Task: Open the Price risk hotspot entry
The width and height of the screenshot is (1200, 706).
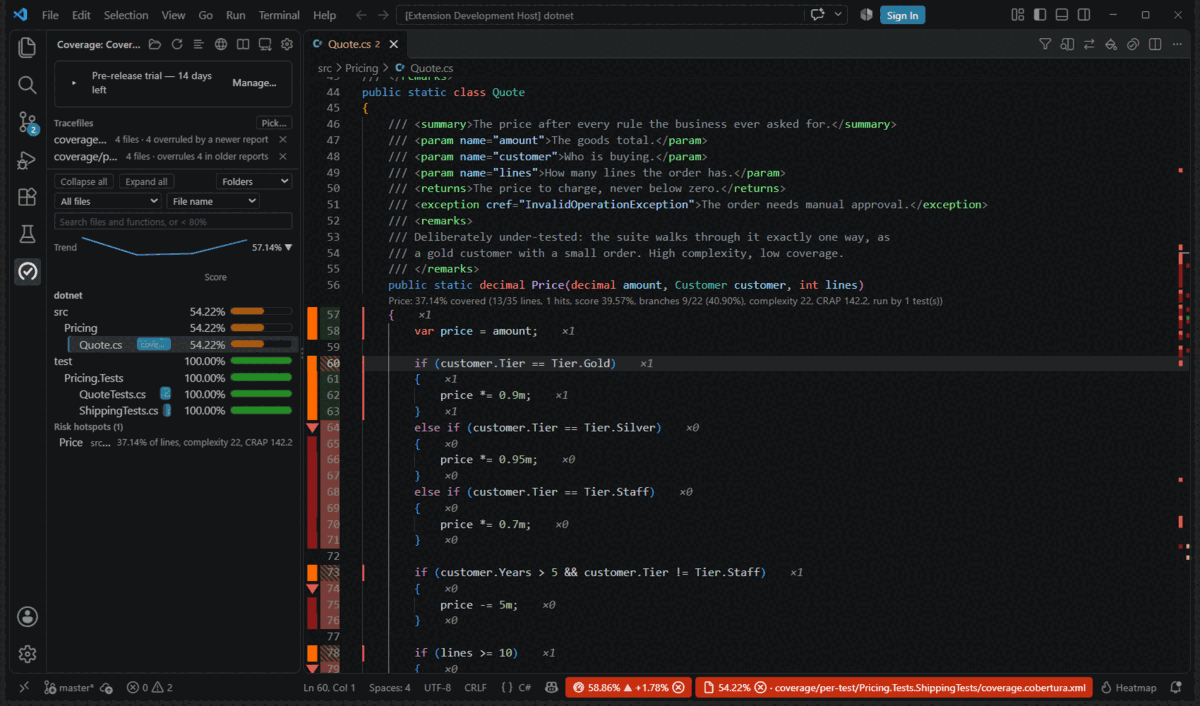Action: (173, 442)
